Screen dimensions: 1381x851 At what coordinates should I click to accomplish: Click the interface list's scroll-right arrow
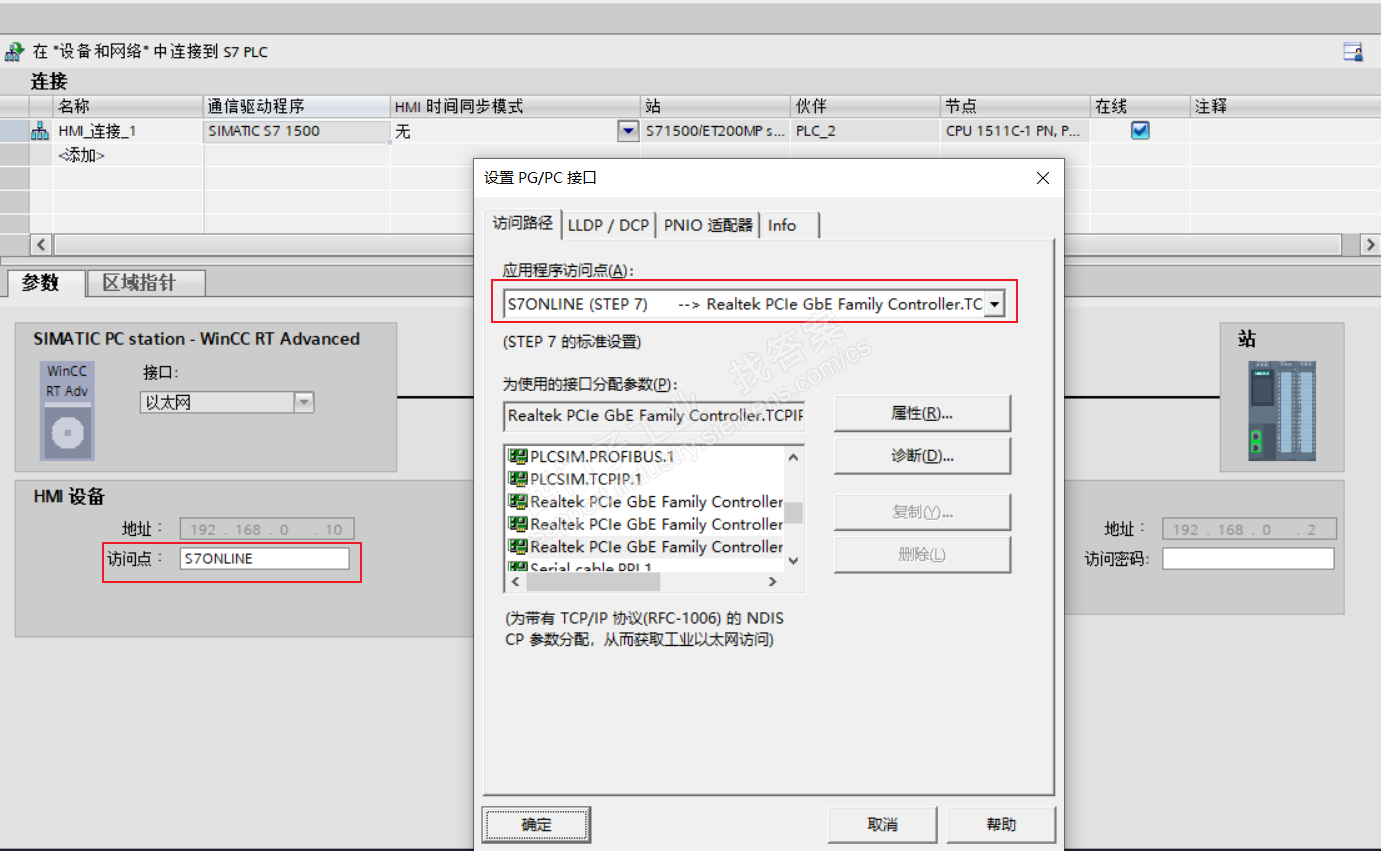tap(772, 581)
